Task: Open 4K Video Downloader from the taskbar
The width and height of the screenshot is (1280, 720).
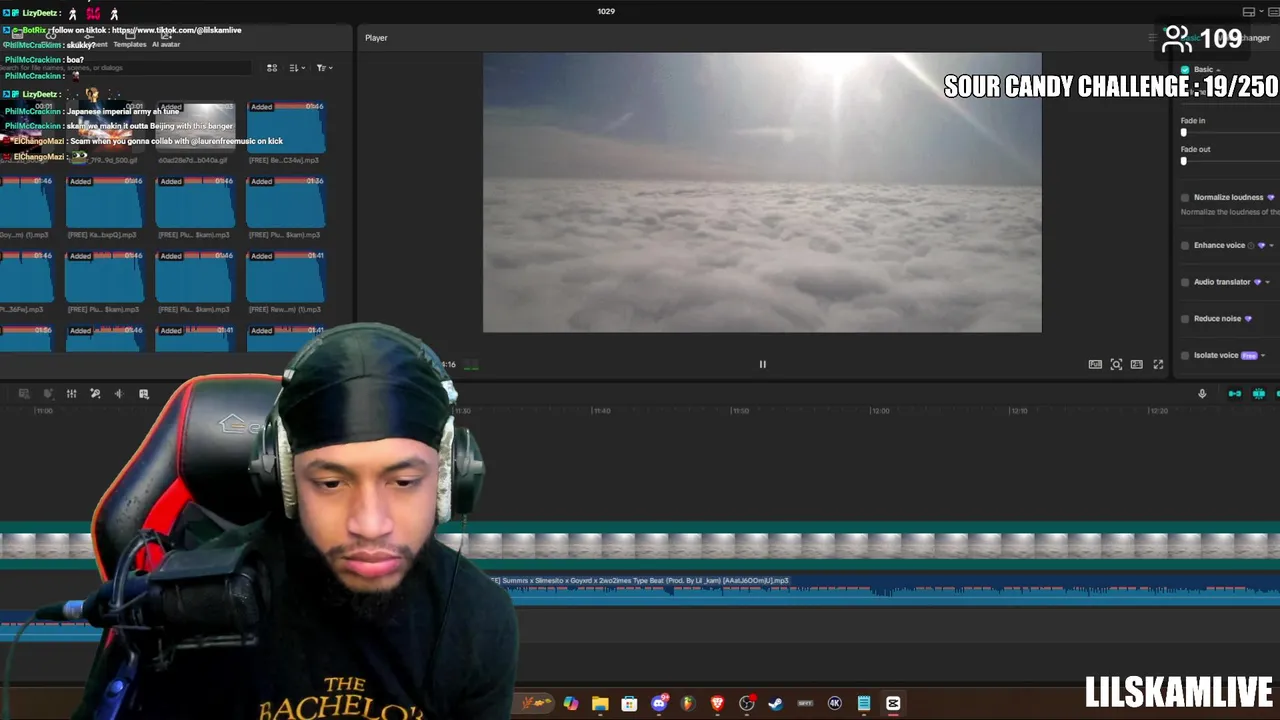Action: 834,704
